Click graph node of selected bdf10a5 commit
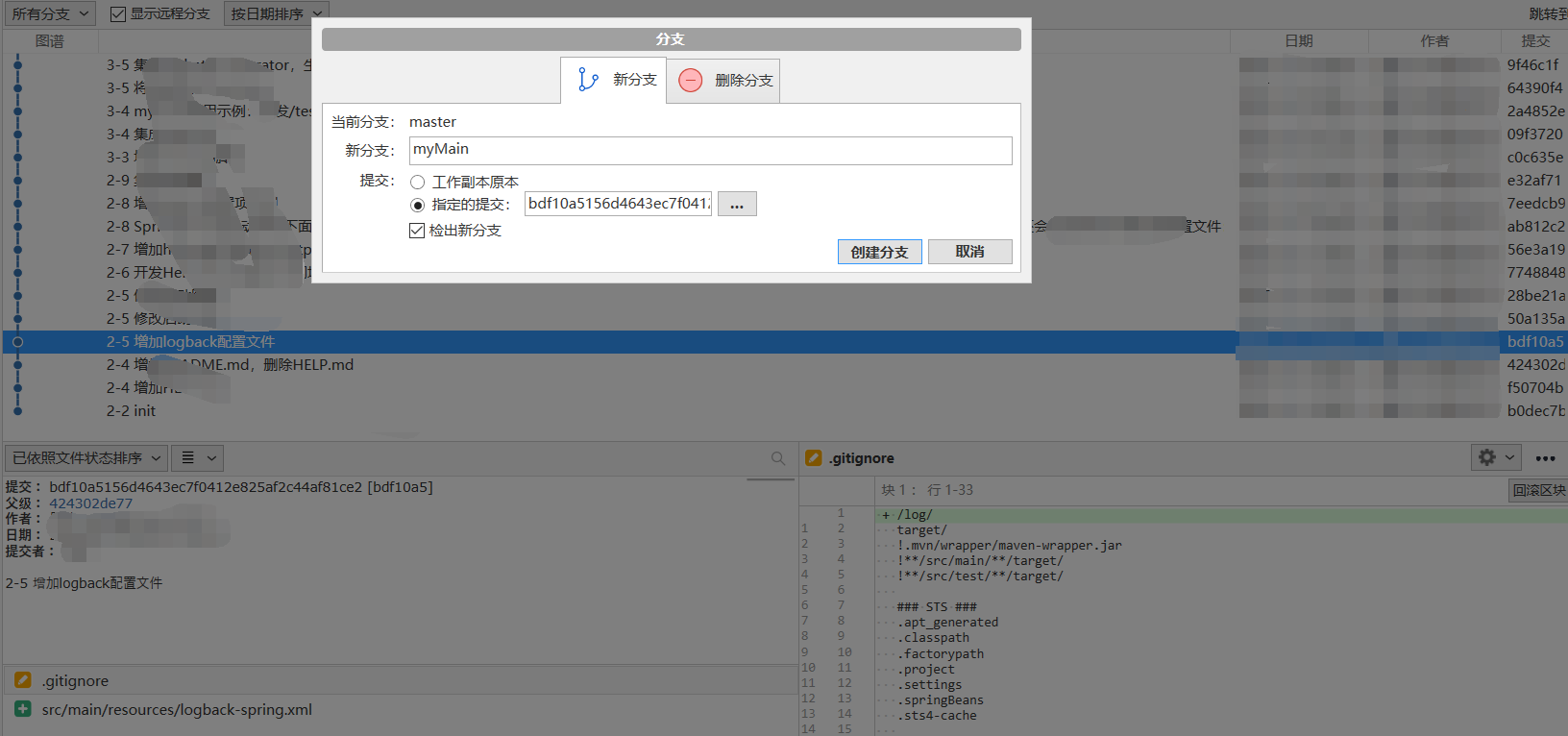The width and height of the screenshot is (1568, 736). pyautogui.click(x=17, y=342)
